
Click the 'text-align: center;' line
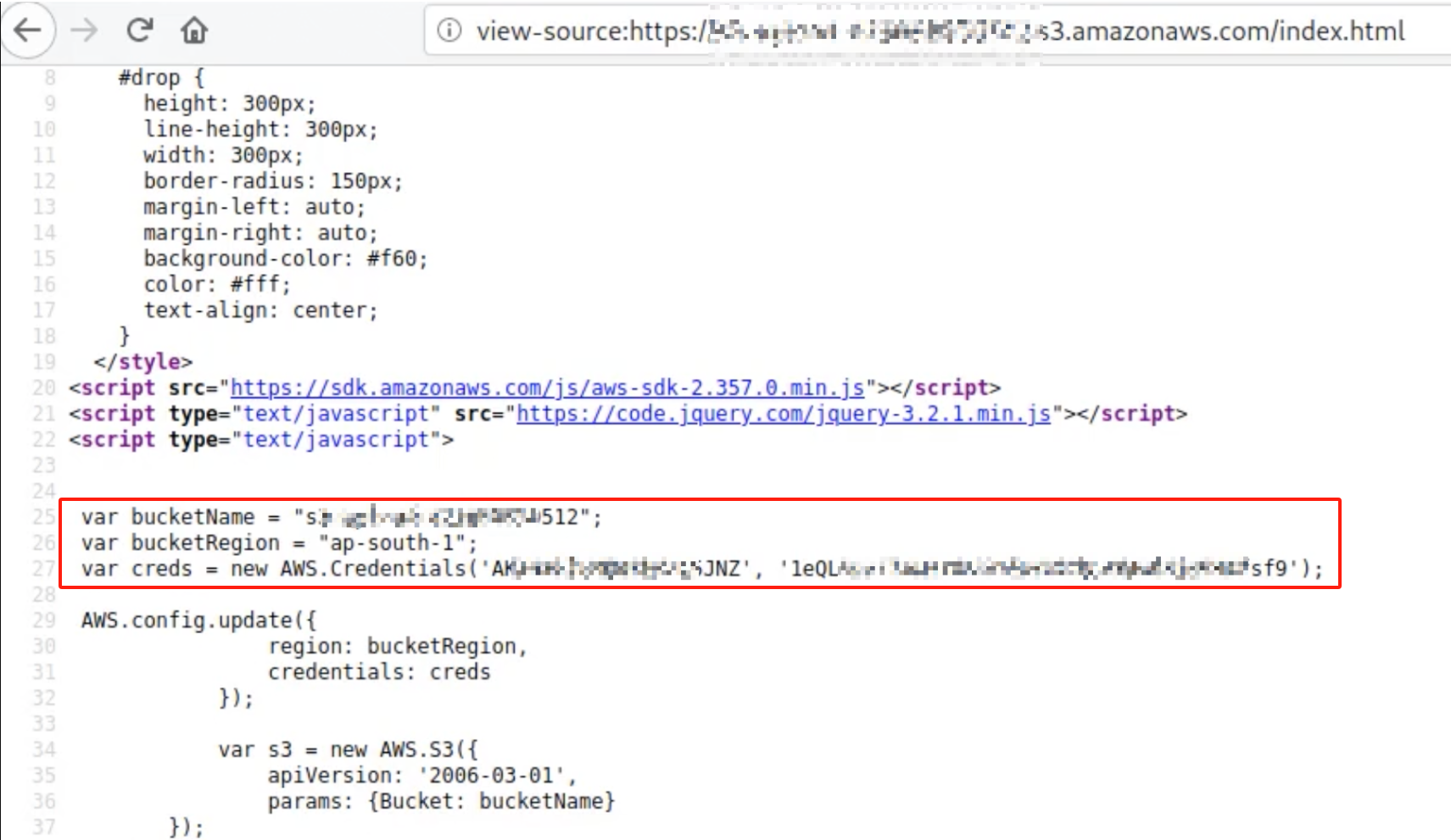[260, 310]
